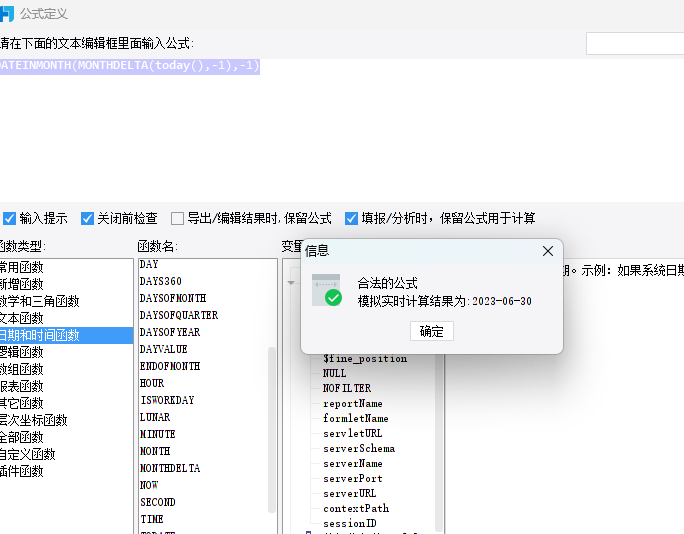Select ISWORKDAY function
The height and width of the screenshot is (534, 684).
point(167,400)
